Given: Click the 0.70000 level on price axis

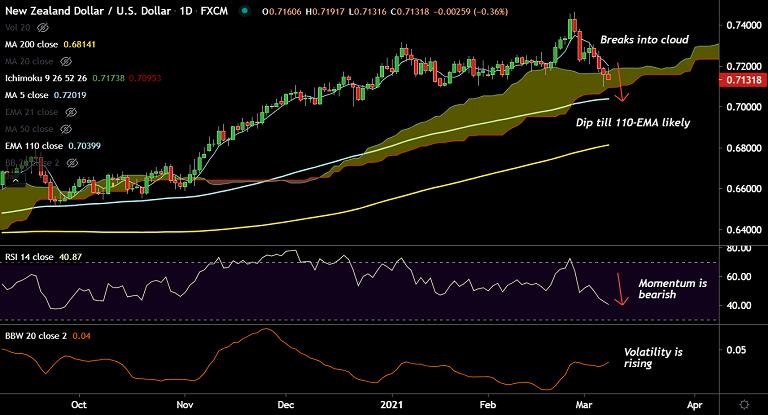Looking at the screenshot, I should [740, 106].
